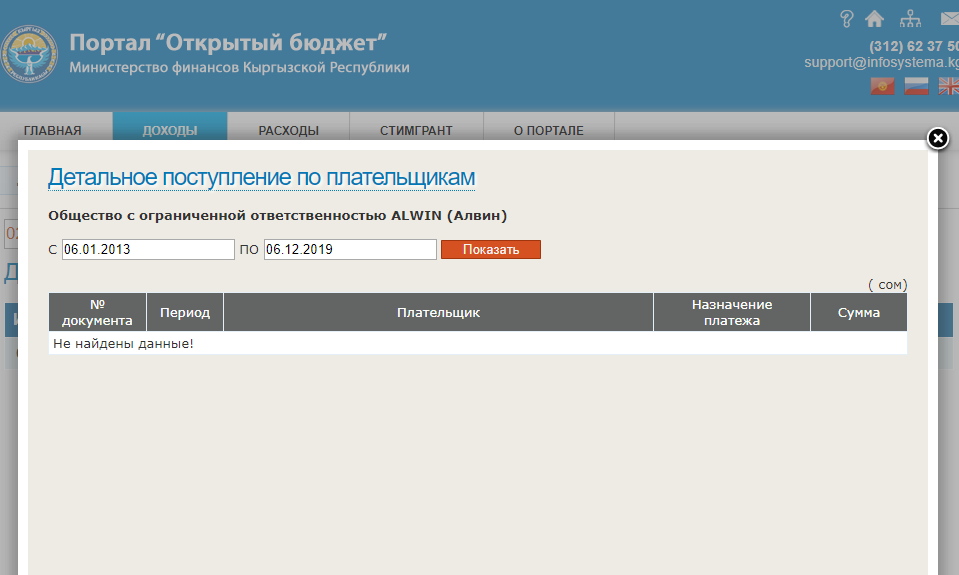
Task: Focus the end date field 06.12.2019
Action: (350, 249)
